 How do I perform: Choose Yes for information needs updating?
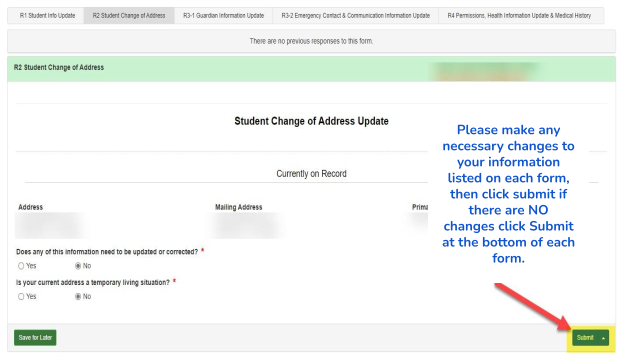click(21, 266)
